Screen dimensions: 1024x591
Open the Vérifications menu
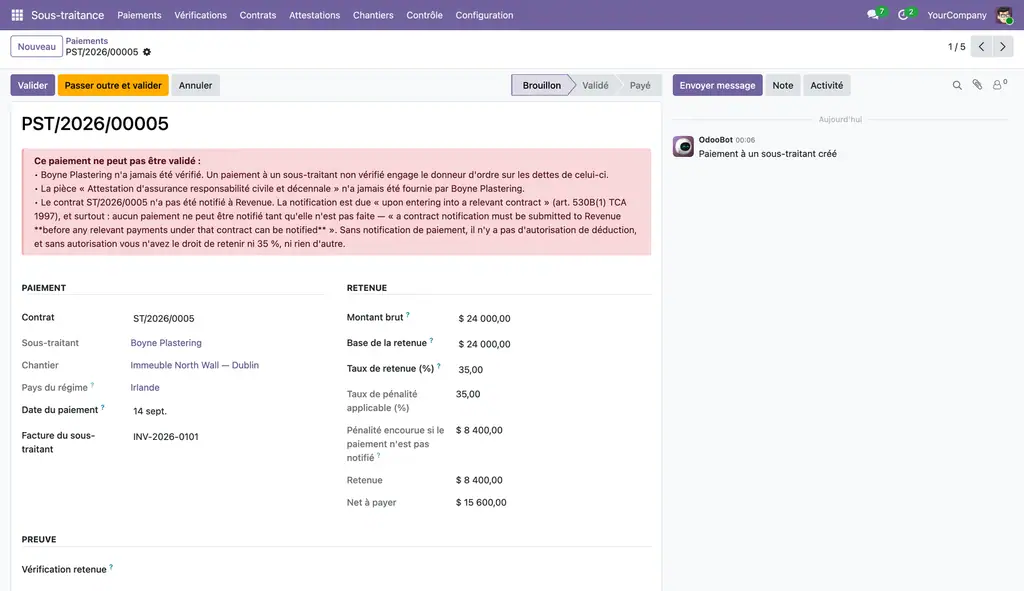200,15
